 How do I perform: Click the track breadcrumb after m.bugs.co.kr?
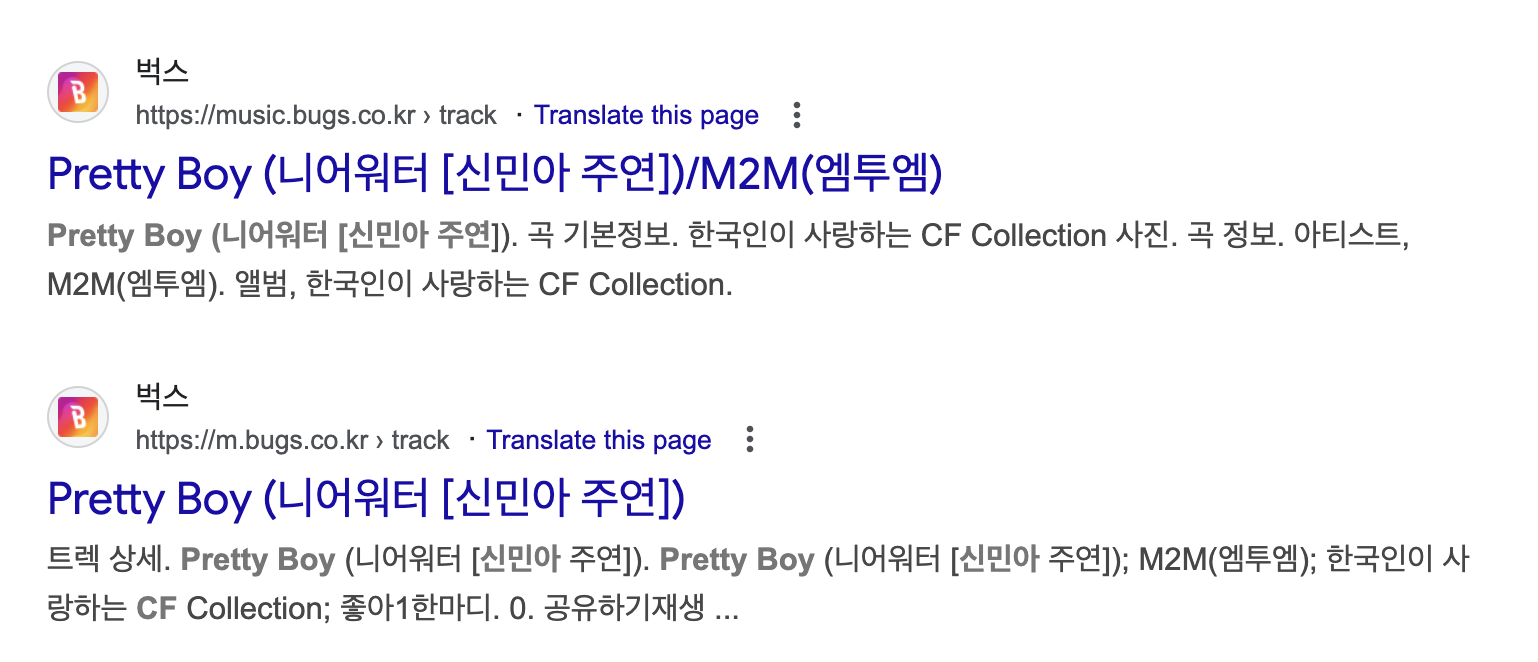420,440
